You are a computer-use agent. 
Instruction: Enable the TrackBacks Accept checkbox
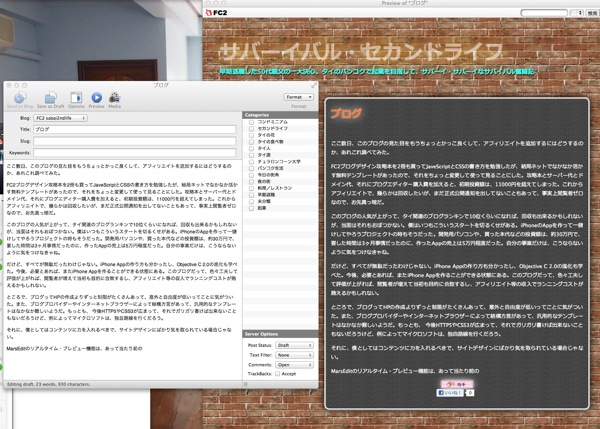(277, 374)
